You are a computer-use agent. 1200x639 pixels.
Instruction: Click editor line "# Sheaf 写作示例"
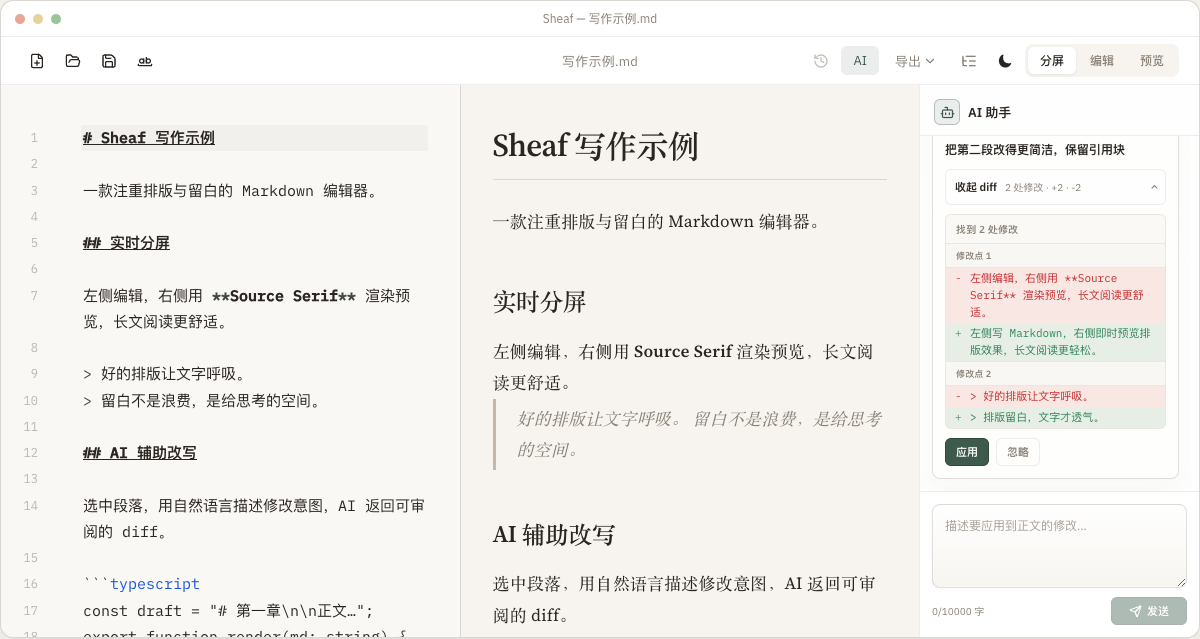[149, 138]
